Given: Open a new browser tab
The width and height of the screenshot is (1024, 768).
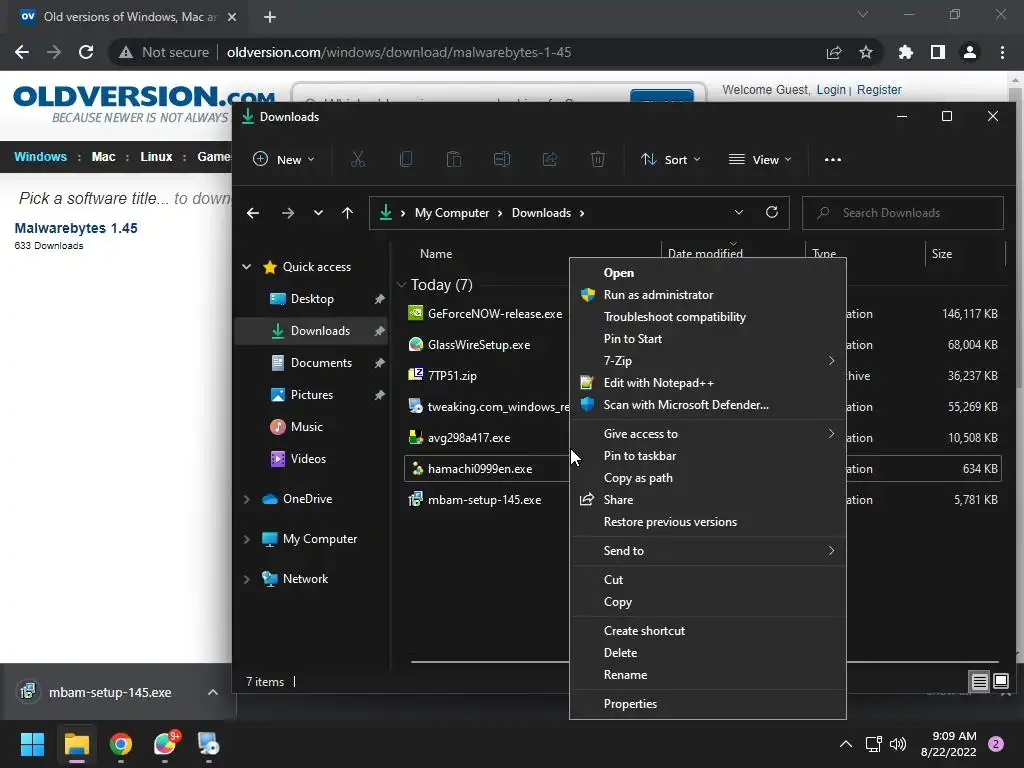Looking at the screenshot, I should (x=270, y=17).
